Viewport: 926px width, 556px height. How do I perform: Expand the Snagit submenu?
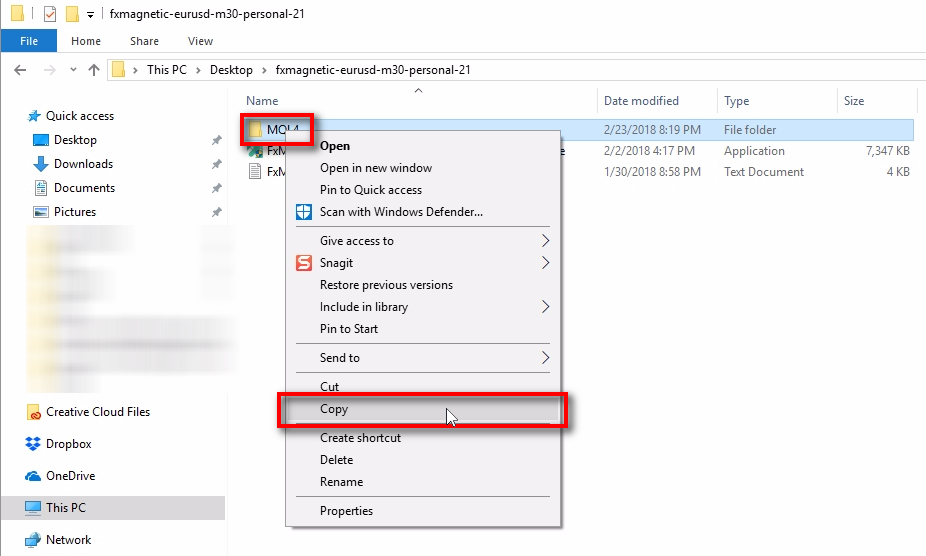point(423,263)
